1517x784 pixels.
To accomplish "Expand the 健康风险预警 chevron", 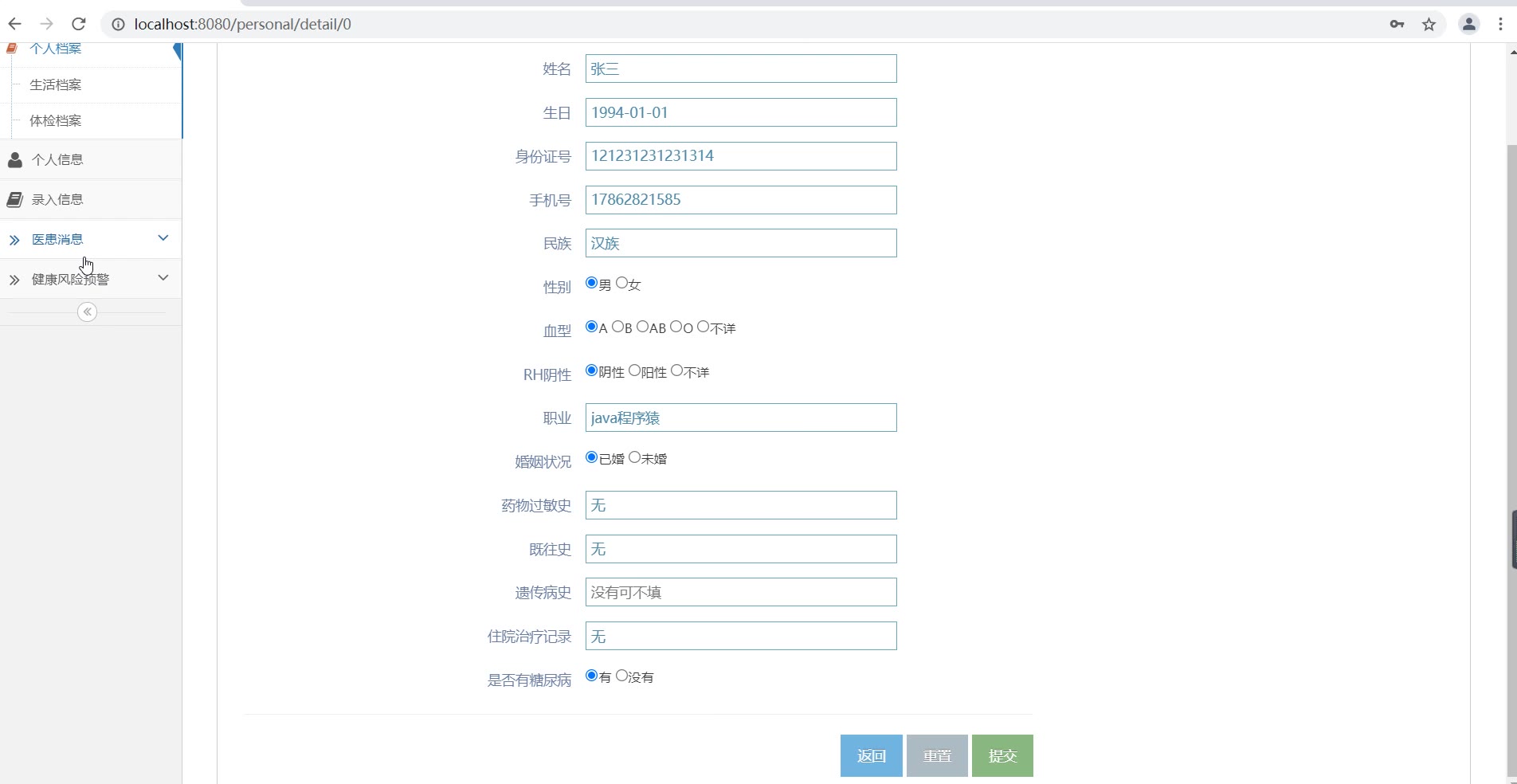I will tap(163, 278).
